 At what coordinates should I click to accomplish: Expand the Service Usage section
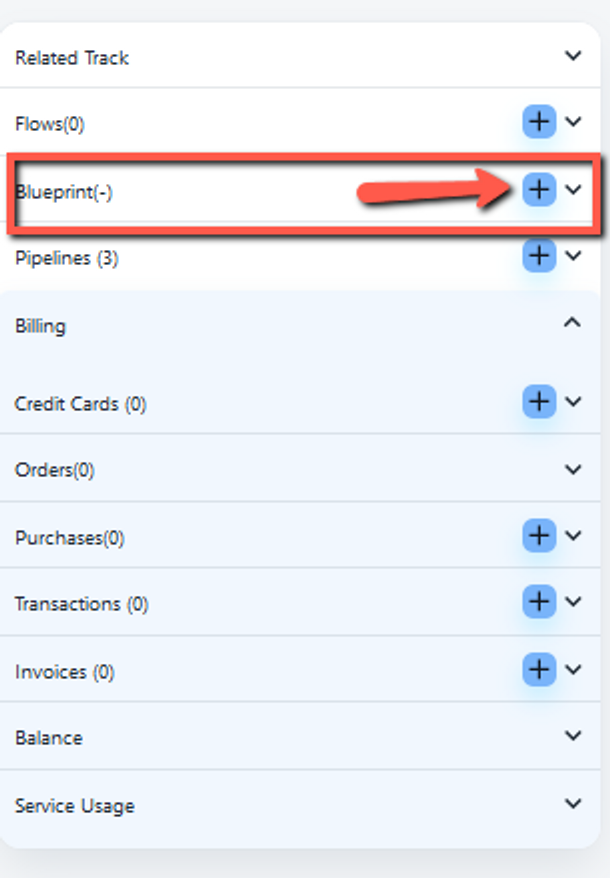tap(573, 804)
